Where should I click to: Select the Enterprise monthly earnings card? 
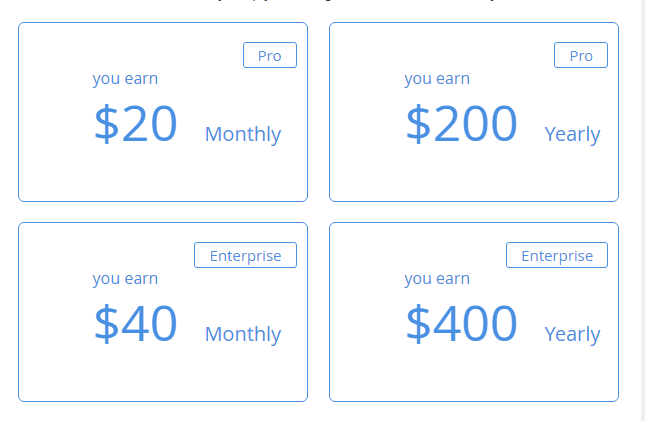[x=163, y=312]
